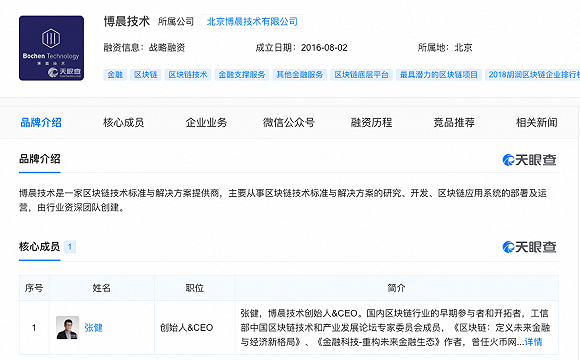Click the 序号 column header
Viewport: 580px width, 360px height.
coord(34,288)
